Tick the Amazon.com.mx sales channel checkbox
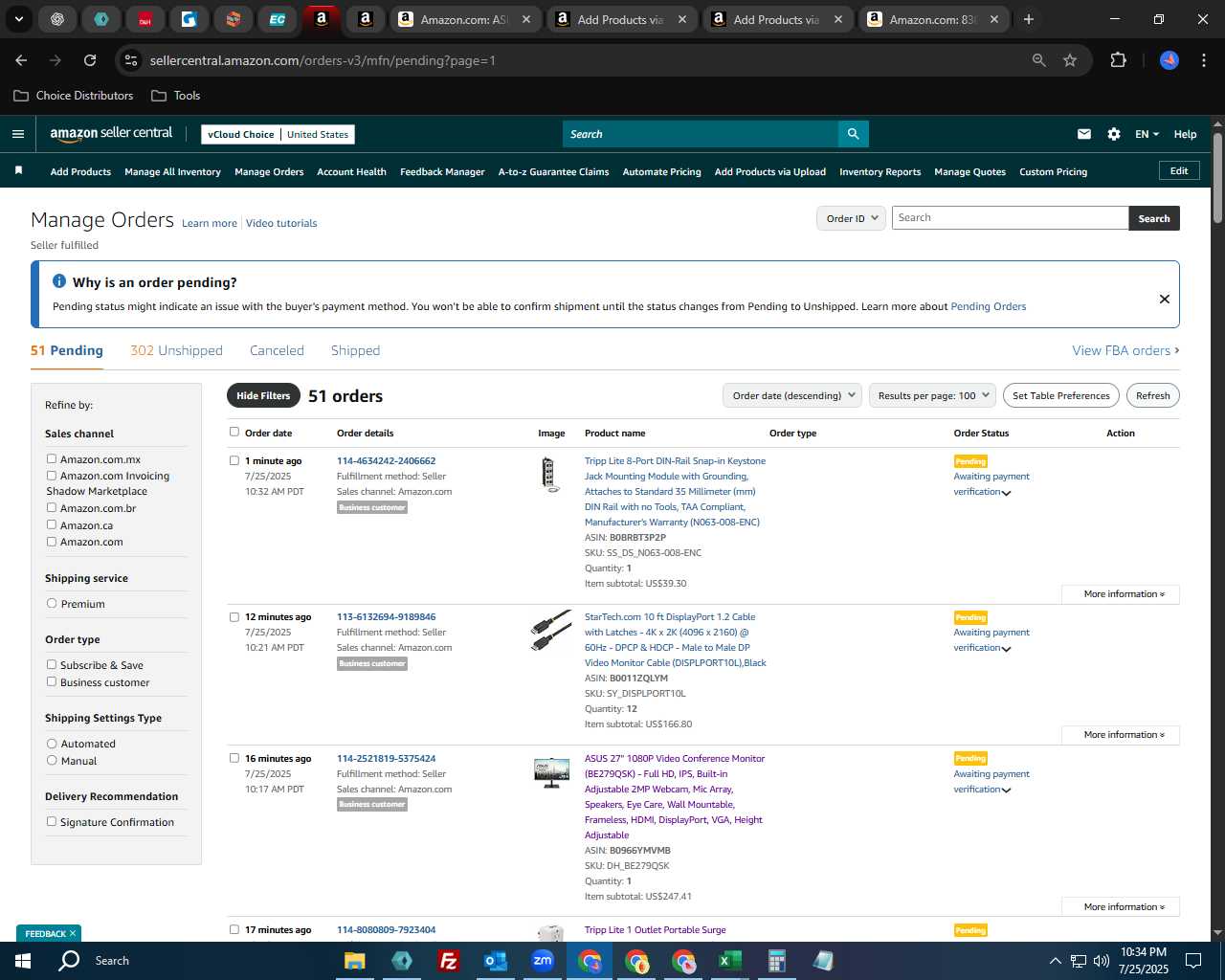Image resolution: width=1225 pixels, height=980 pixels. point(52,458)
